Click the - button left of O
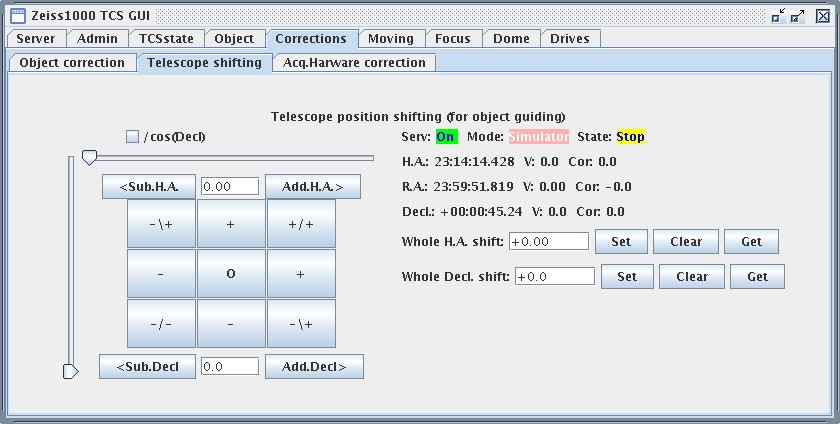 tap(161, 274)
